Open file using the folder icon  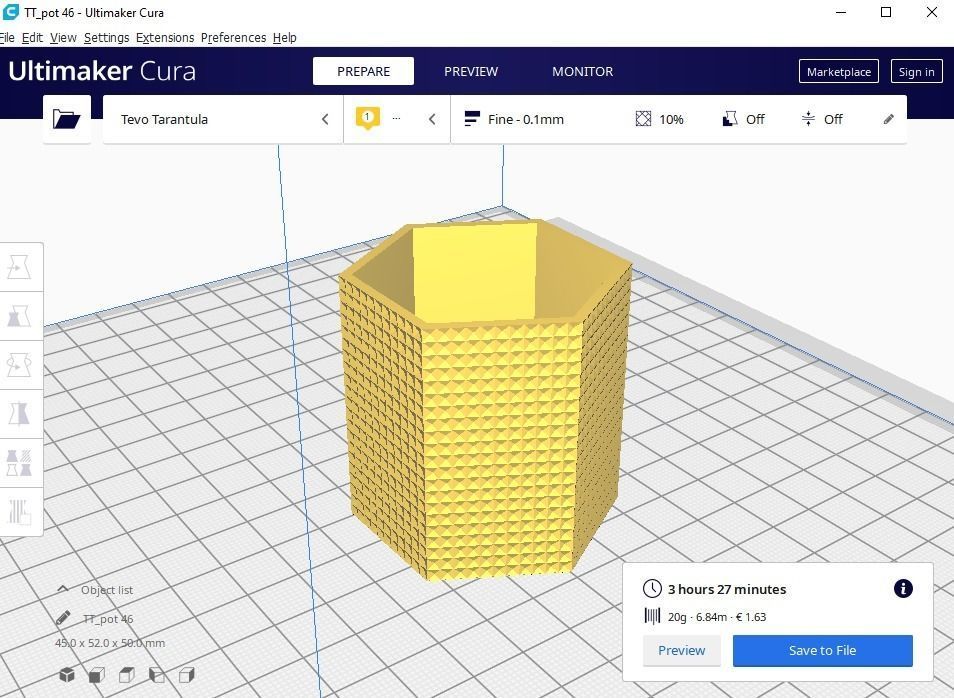tap(66, 119)
